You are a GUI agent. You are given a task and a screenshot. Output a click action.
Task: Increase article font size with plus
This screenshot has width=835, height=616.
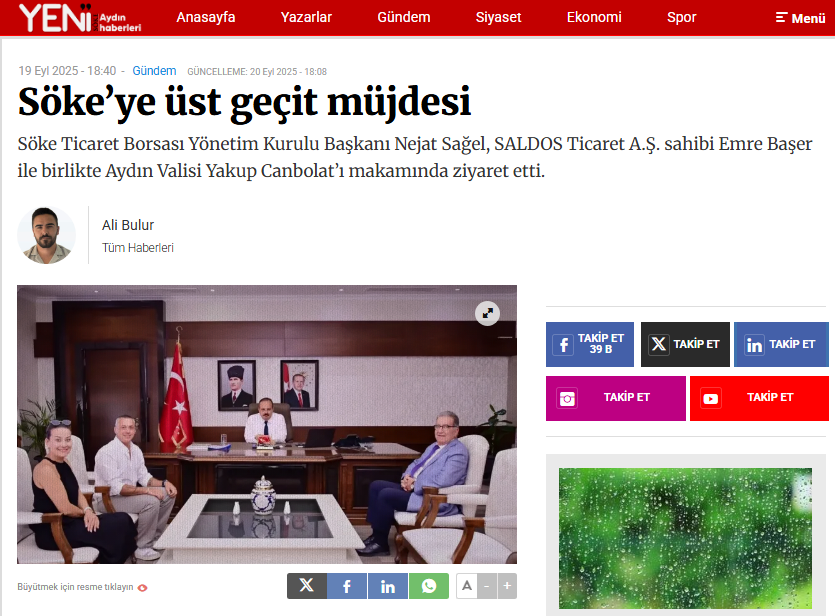tap(507, 586)
